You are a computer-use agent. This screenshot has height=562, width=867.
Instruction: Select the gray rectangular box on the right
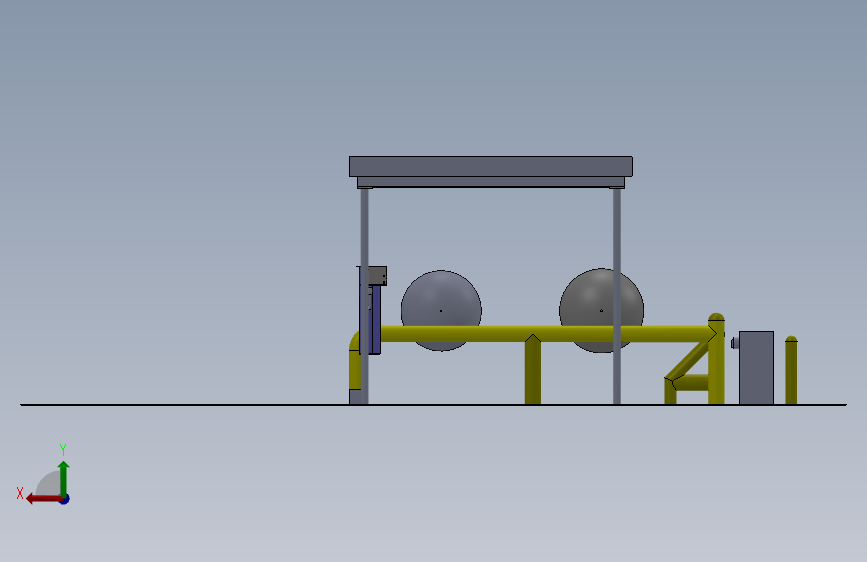click(756, 368)
